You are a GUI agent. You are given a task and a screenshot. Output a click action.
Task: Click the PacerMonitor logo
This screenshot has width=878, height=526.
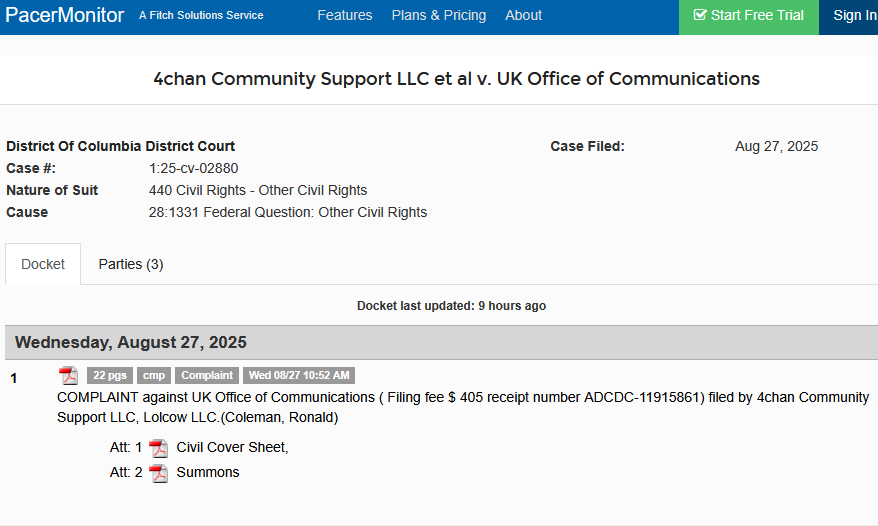[x=64, y=15]
